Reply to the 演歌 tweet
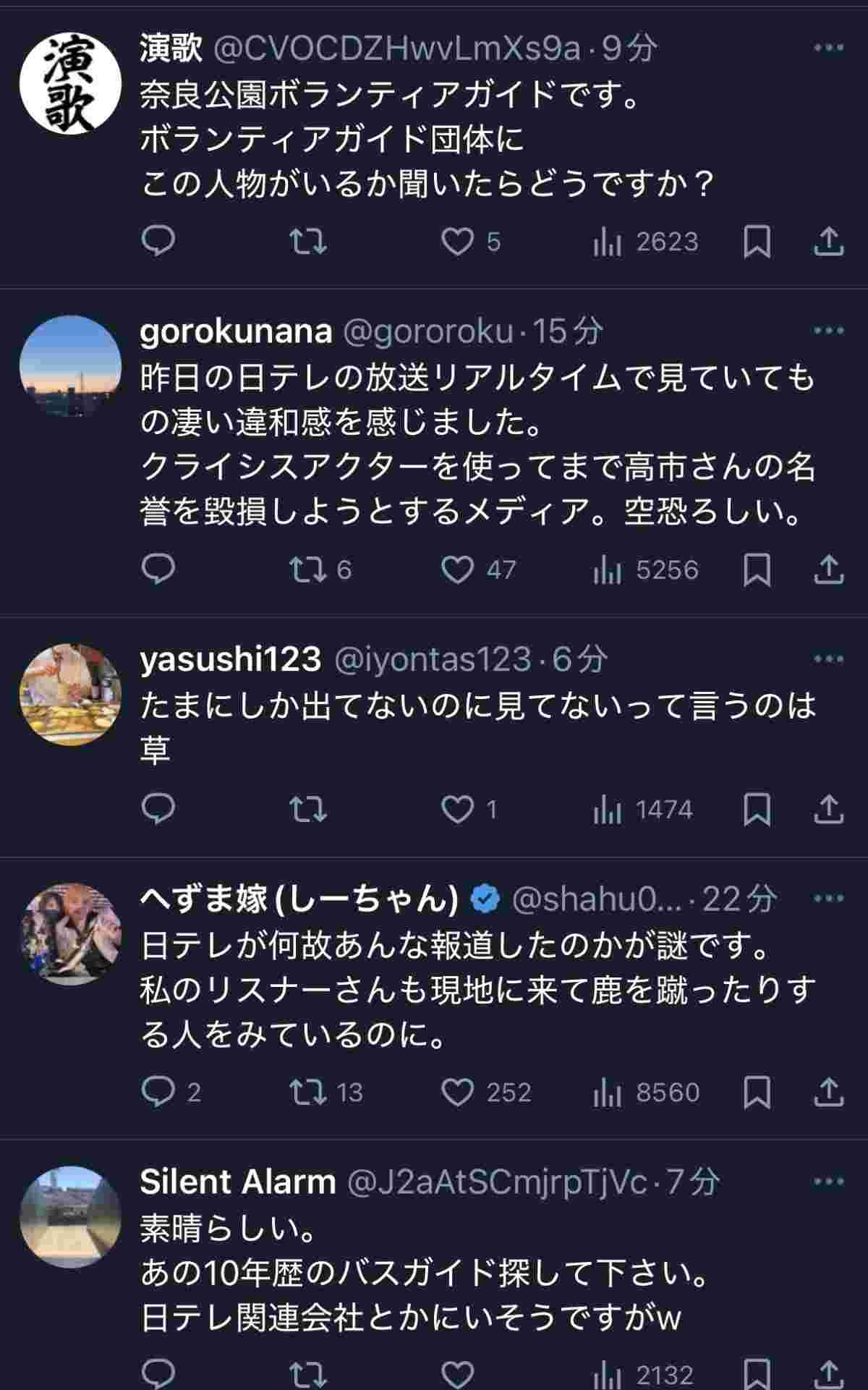868x1390 pixels. (158, 242)
